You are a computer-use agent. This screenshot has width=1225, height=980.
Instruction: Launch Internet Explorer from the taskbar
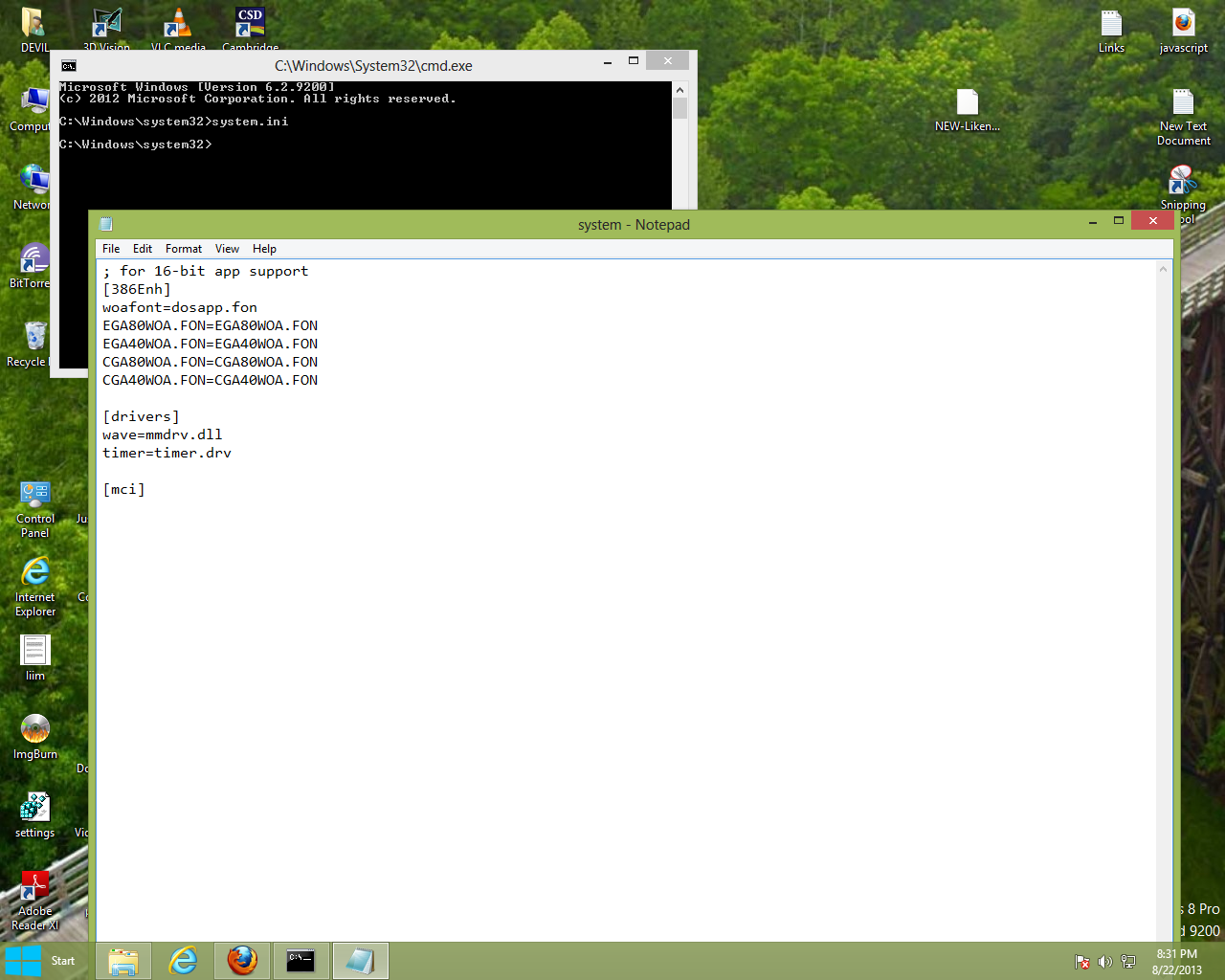183,961
